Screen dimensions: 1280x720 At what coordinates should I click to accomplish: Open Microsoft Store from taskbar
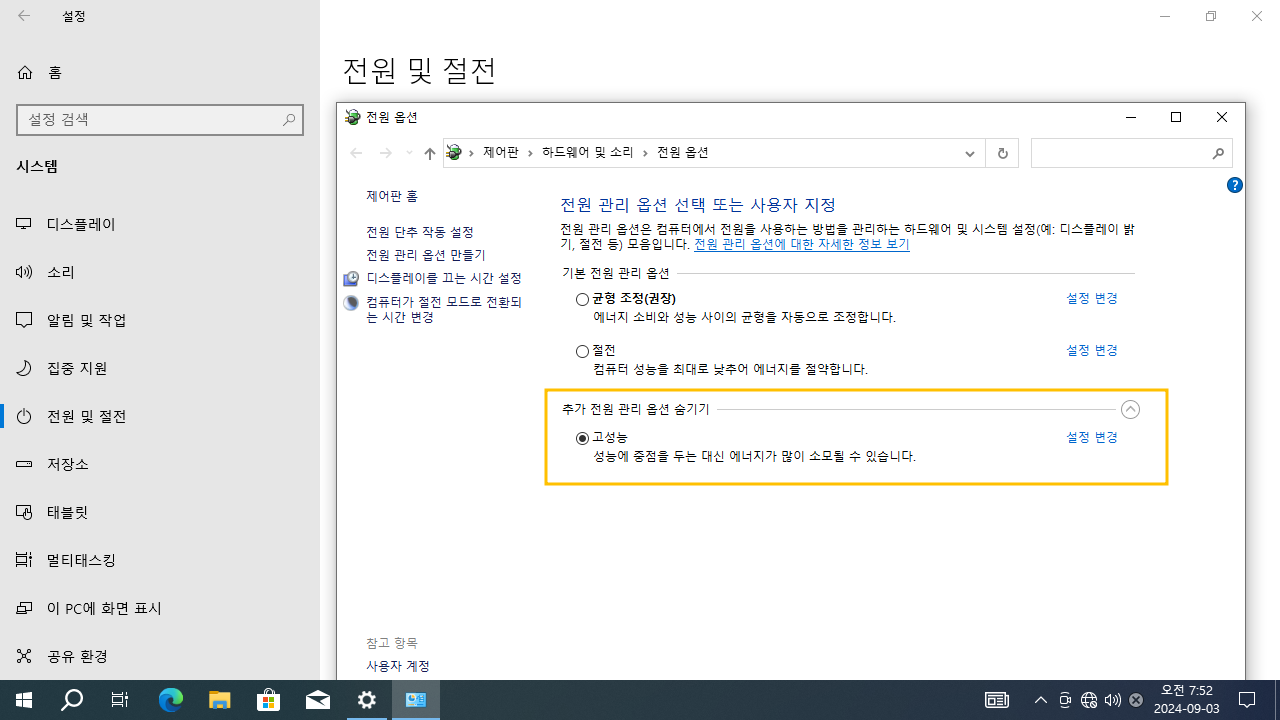(269, 700)
